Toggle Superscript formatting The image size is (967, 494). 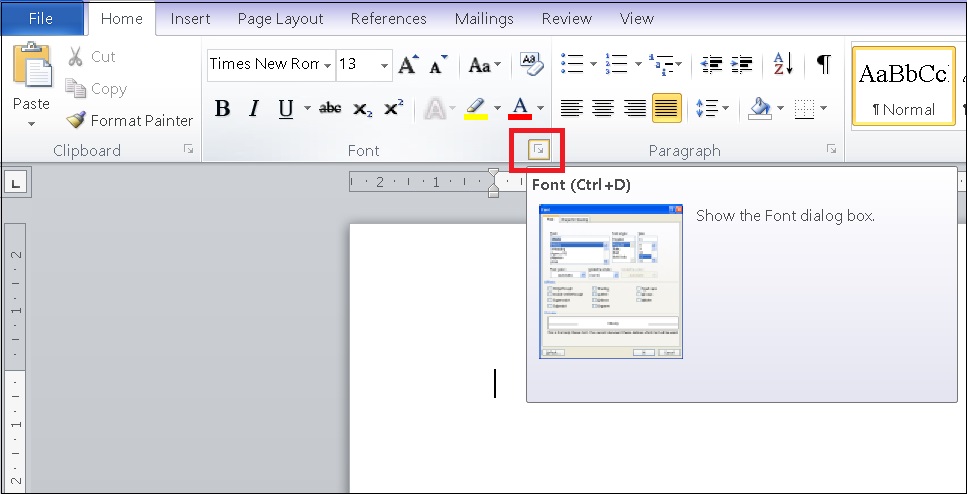click(393, 108)
